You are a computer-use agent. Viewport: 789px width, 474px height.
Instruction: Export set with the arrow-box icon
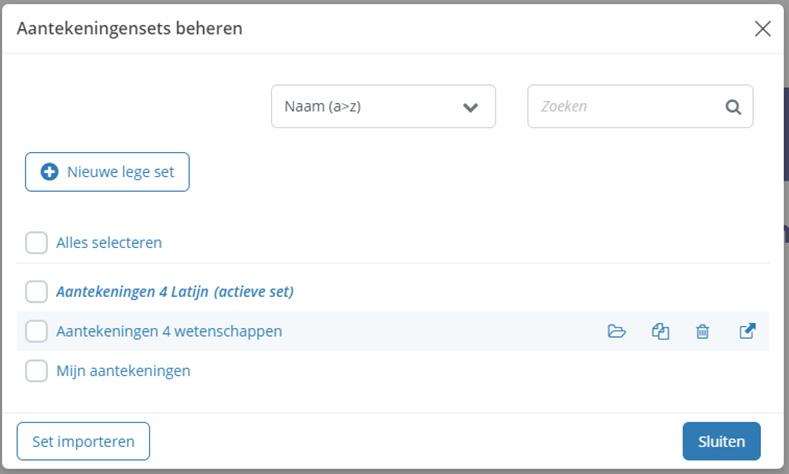pyautogui.click(x=747, y=331)
